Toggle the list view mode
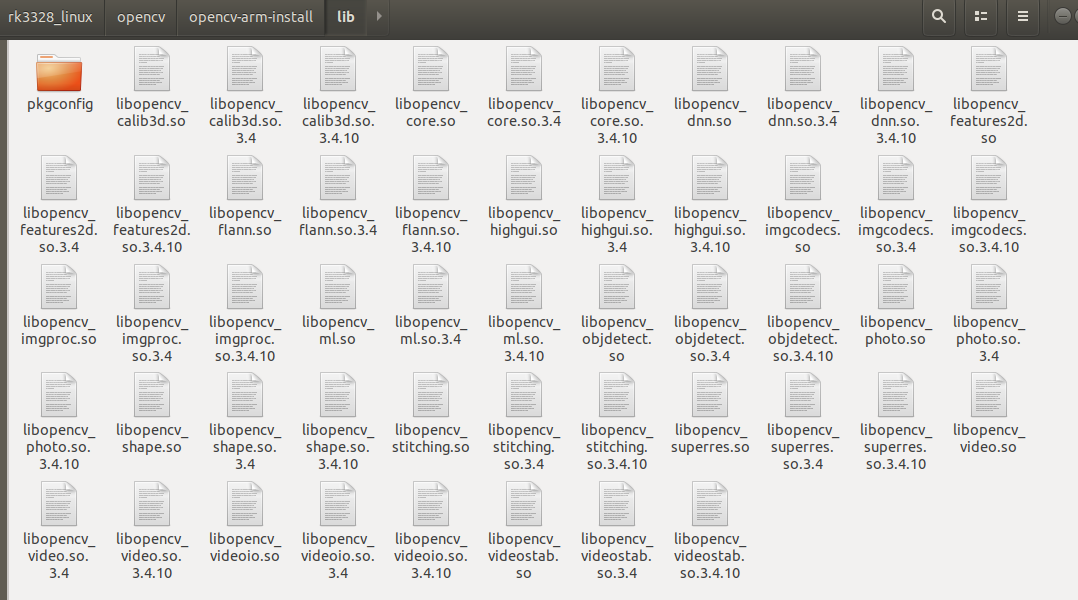Screen dimensions: 1078x600 click(980, 17)
